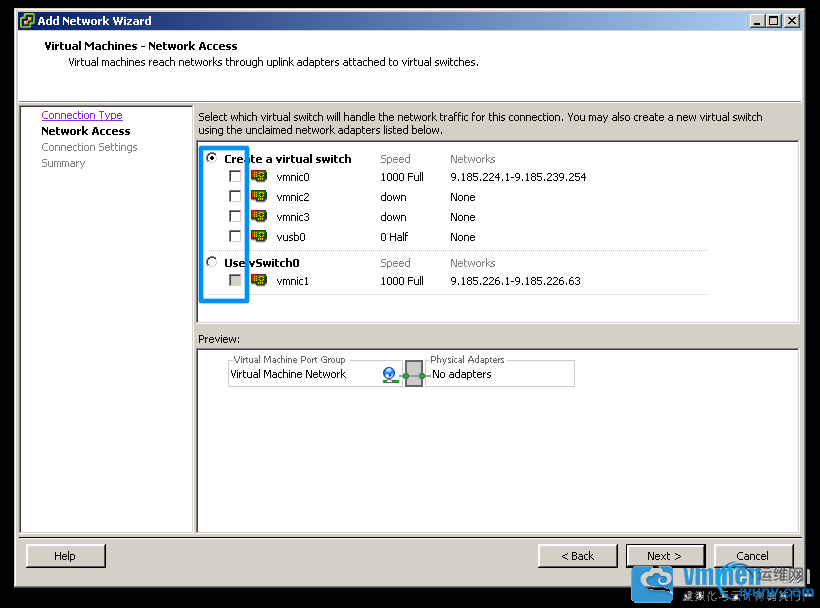The height and width of the screenshot is (608, 820).
Task: Click the vmnic0 network adapter icon
Action: [259, 176]
